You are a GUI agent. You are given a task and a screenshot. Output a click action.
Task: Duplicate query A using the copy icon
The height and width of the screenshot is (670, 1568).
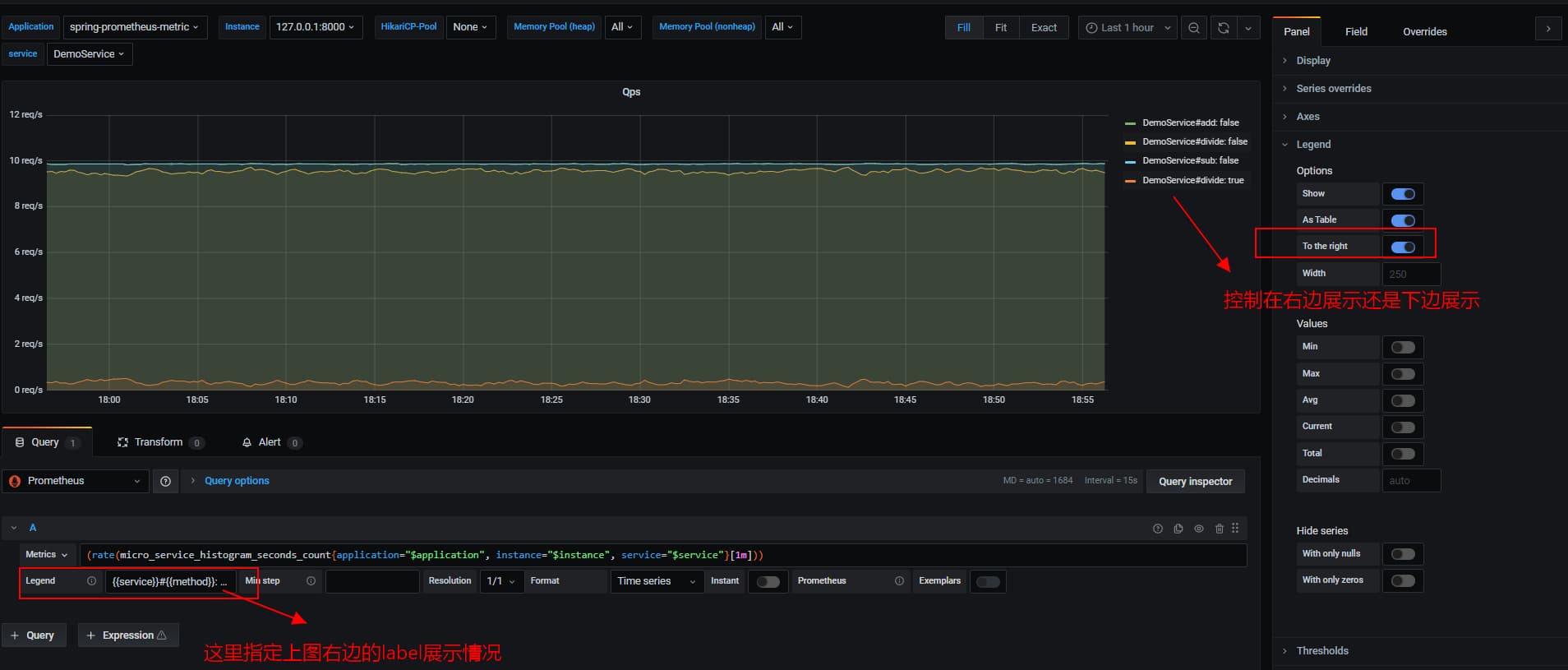click(1178, 529)
